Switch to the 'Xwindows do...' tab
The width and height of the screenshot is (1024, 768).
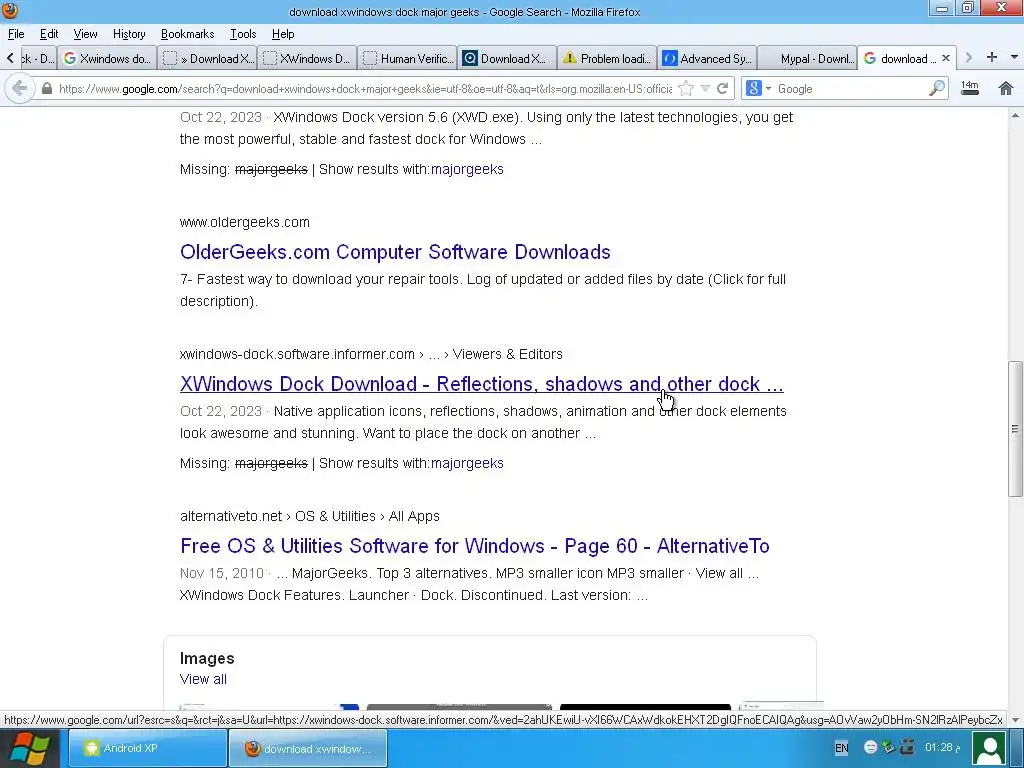point(107,58)
